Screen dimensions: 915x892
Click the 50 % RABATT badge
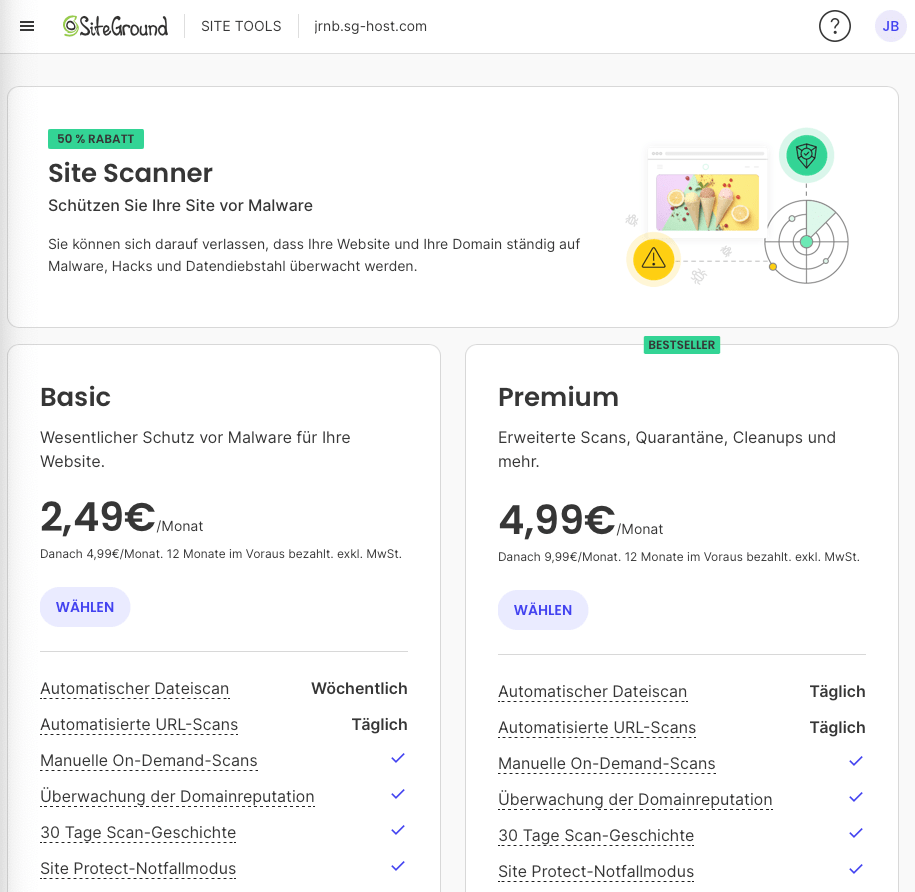95,139
